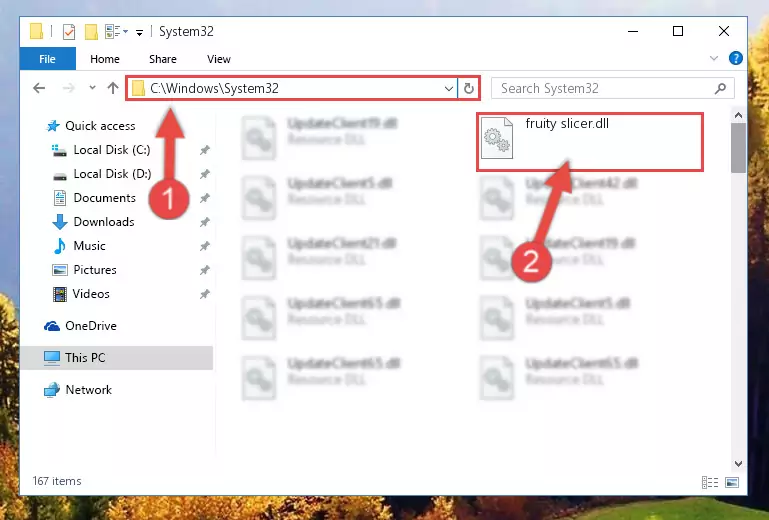Go back with the left arrow
Viewport: 769px width, 520px height.
tap(39, 88)
